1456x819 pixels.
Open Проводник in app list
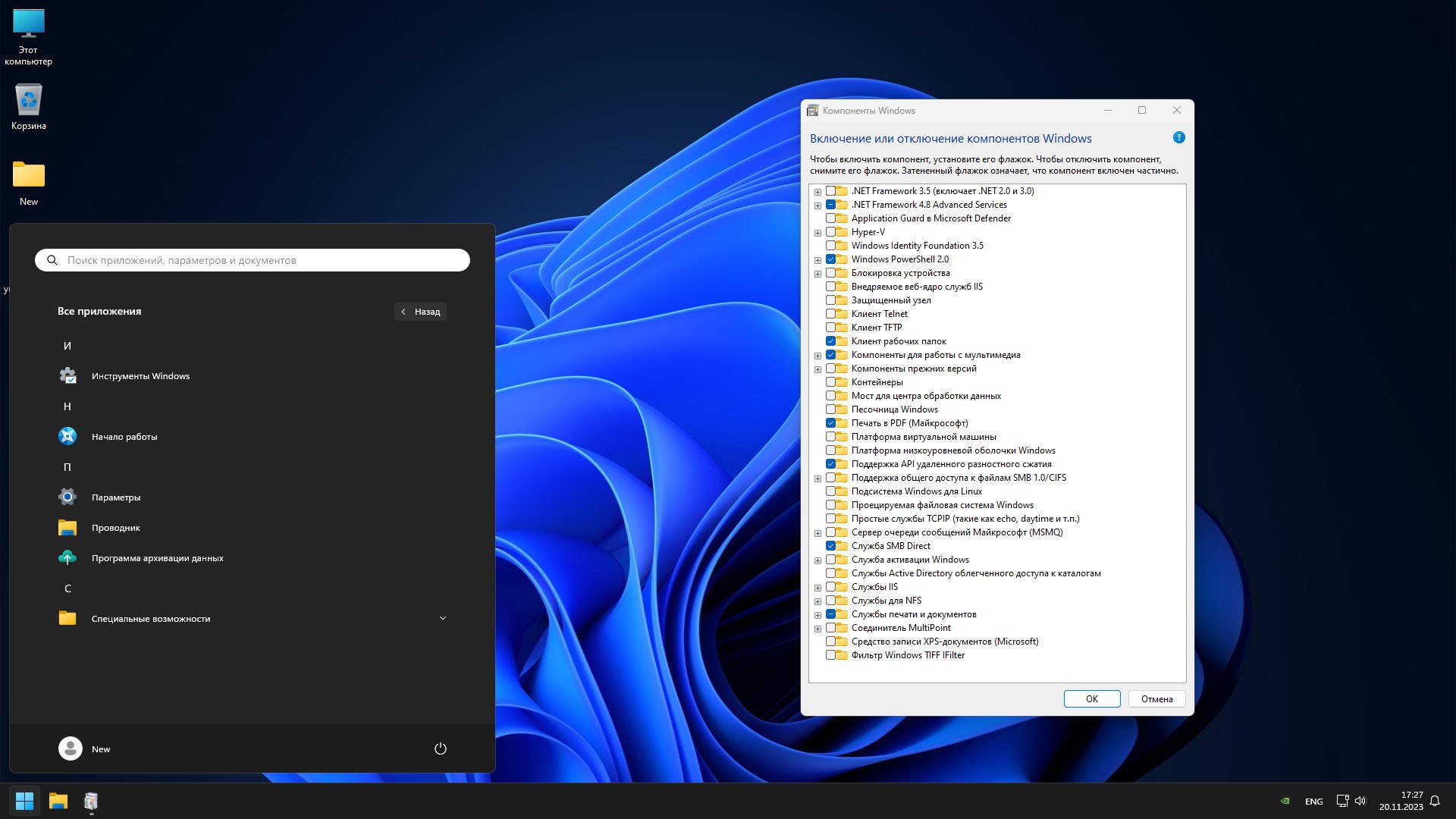[115, 528]
